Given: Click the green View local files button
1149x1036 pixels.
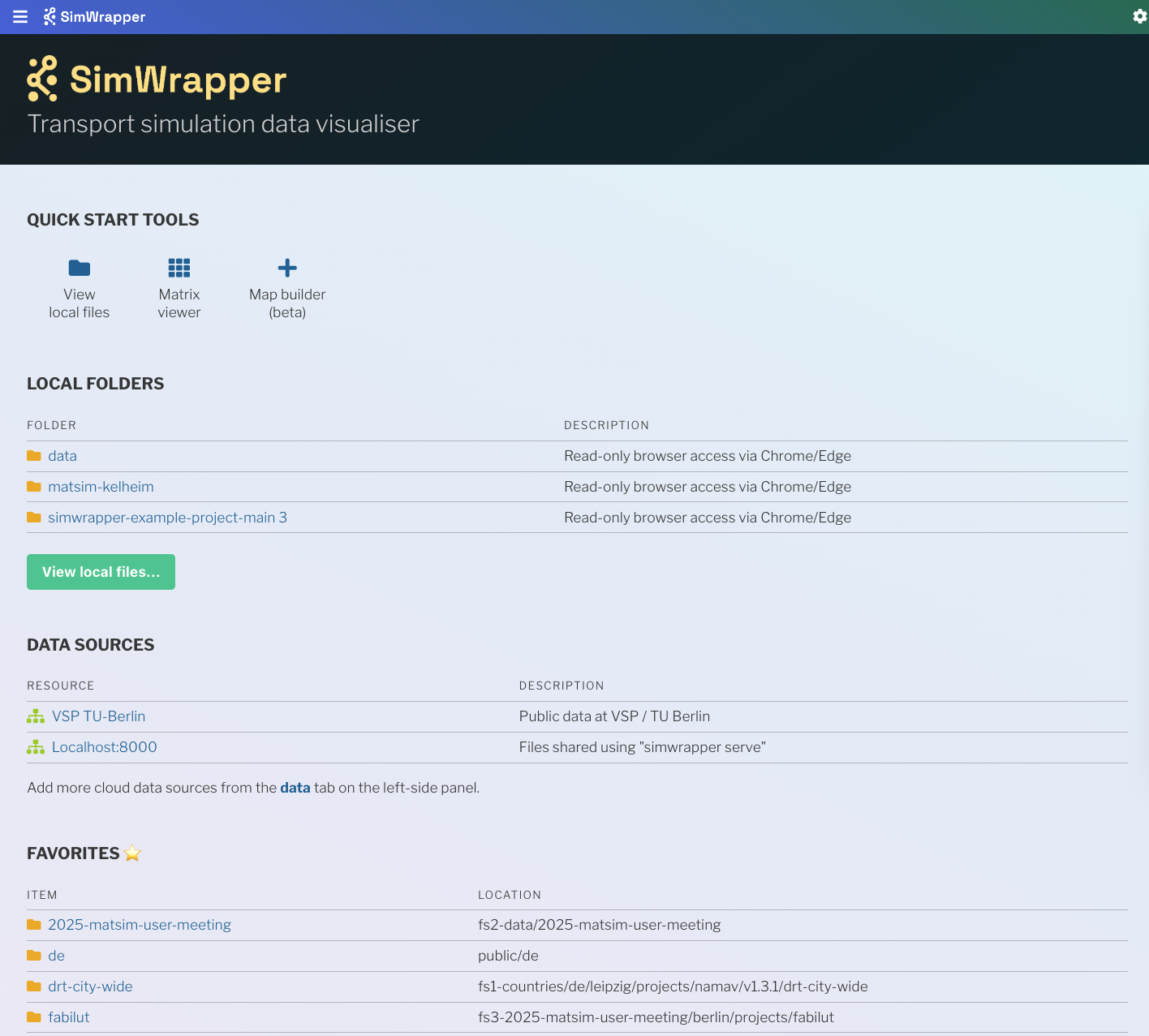Looking at the screenshot, I should point(101,572).
